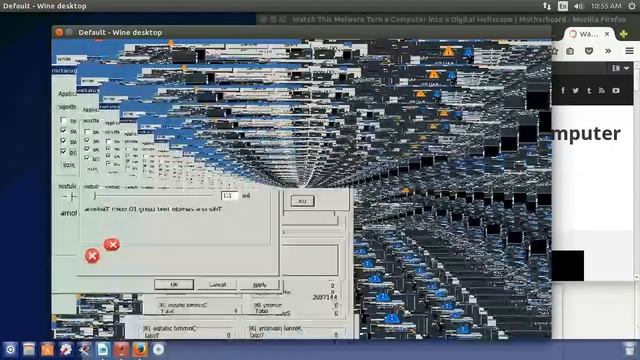Screen dimensions: 640x360
Task: Open a new Firefox tab with plus button
Action: [x=624, y=34]
